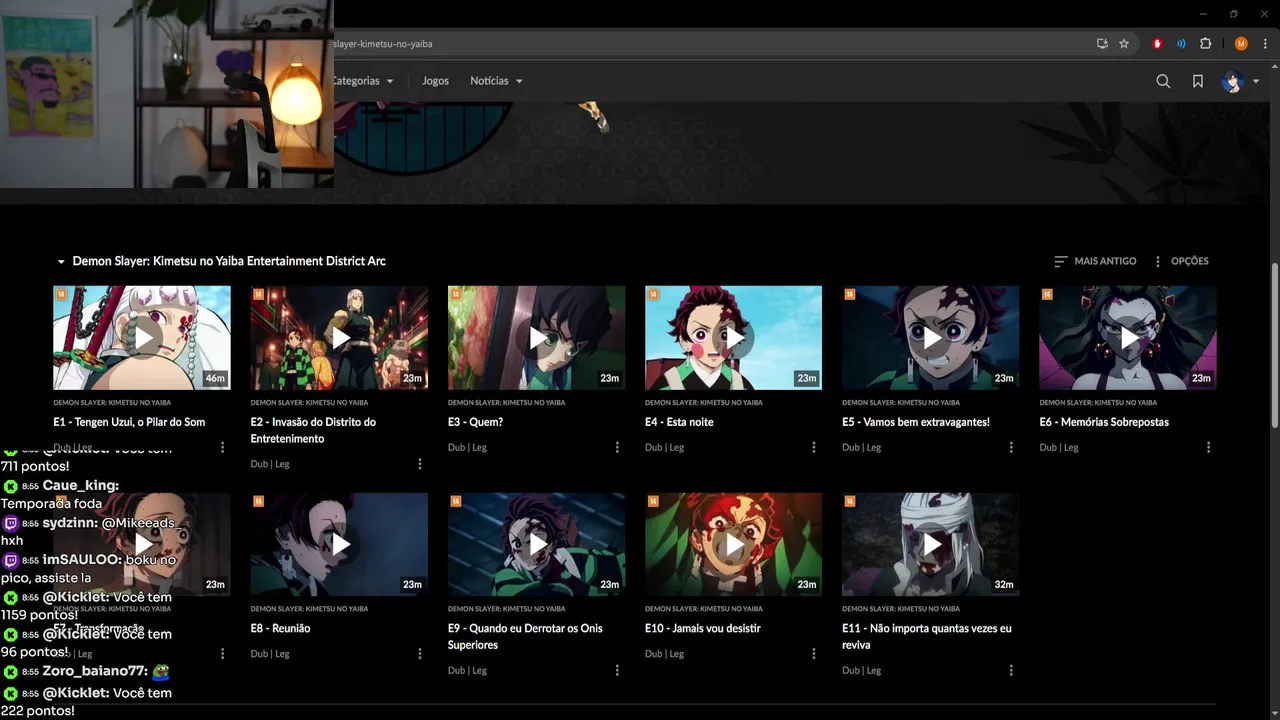
Task: Click the 32m duration badge on E11
Action: coord(1003,584)
